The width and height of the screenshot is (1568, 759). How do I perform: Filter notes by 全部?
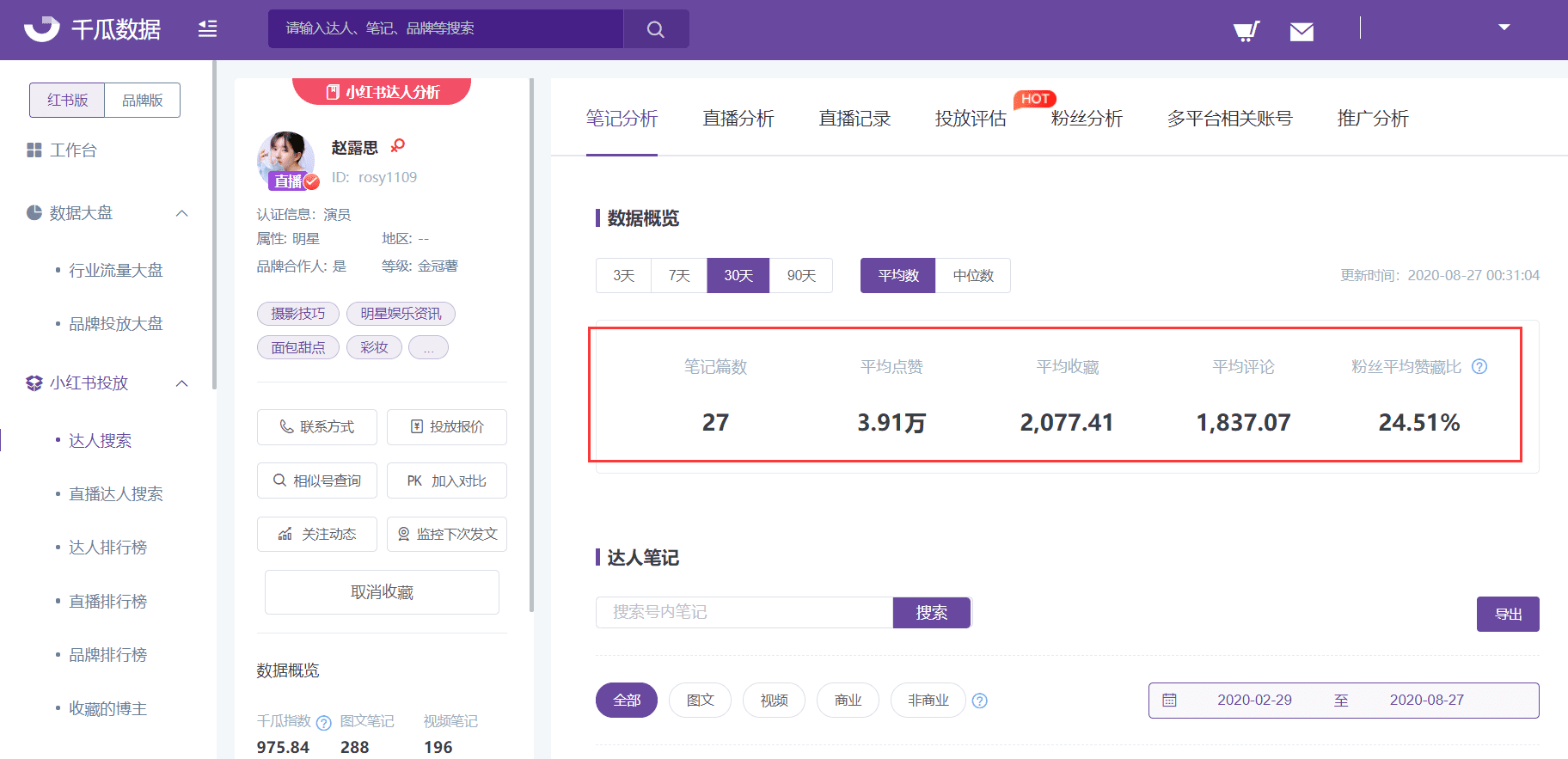pos(627,701)
